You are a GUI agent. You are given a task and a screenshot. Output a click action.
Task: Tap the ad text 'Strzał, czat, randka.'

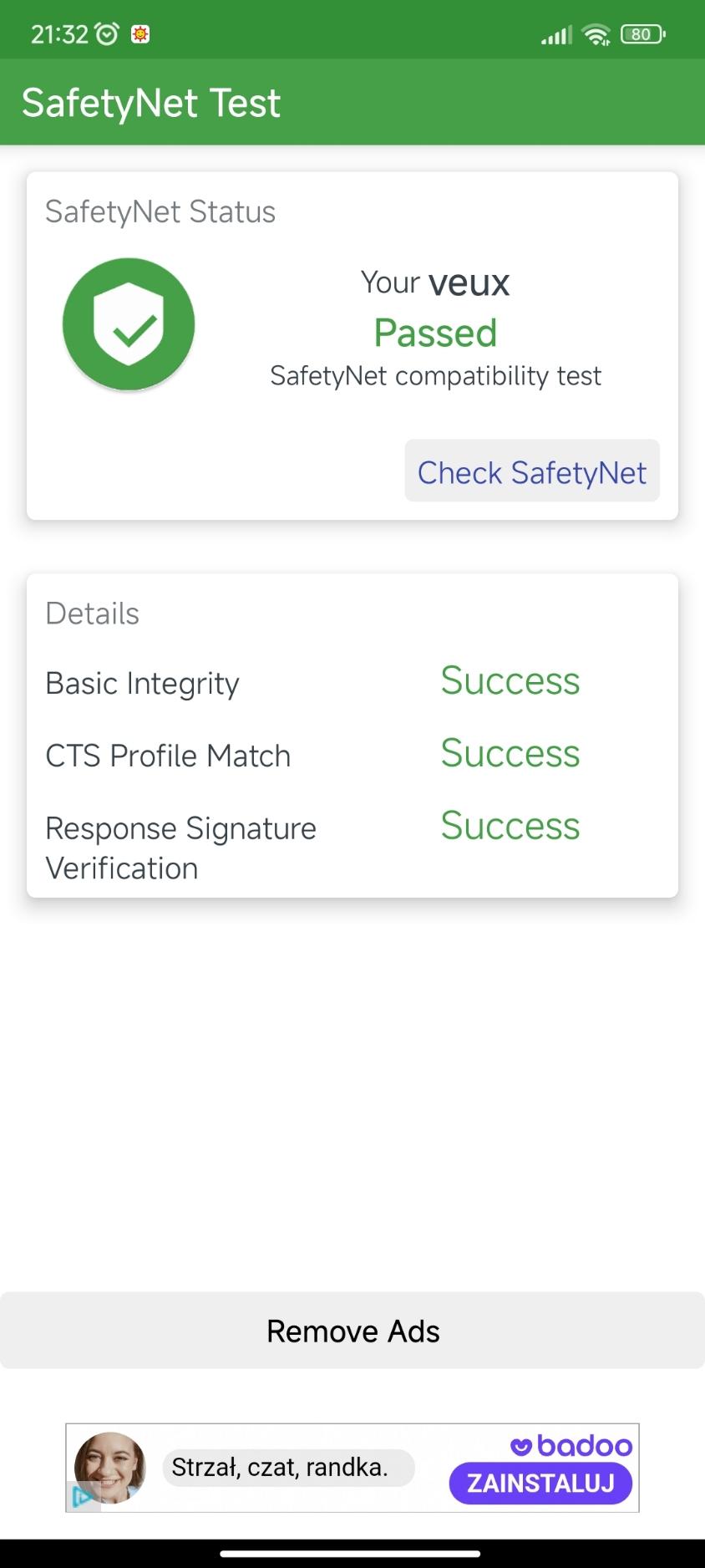pyautogui.click(x=280, y=1467)
